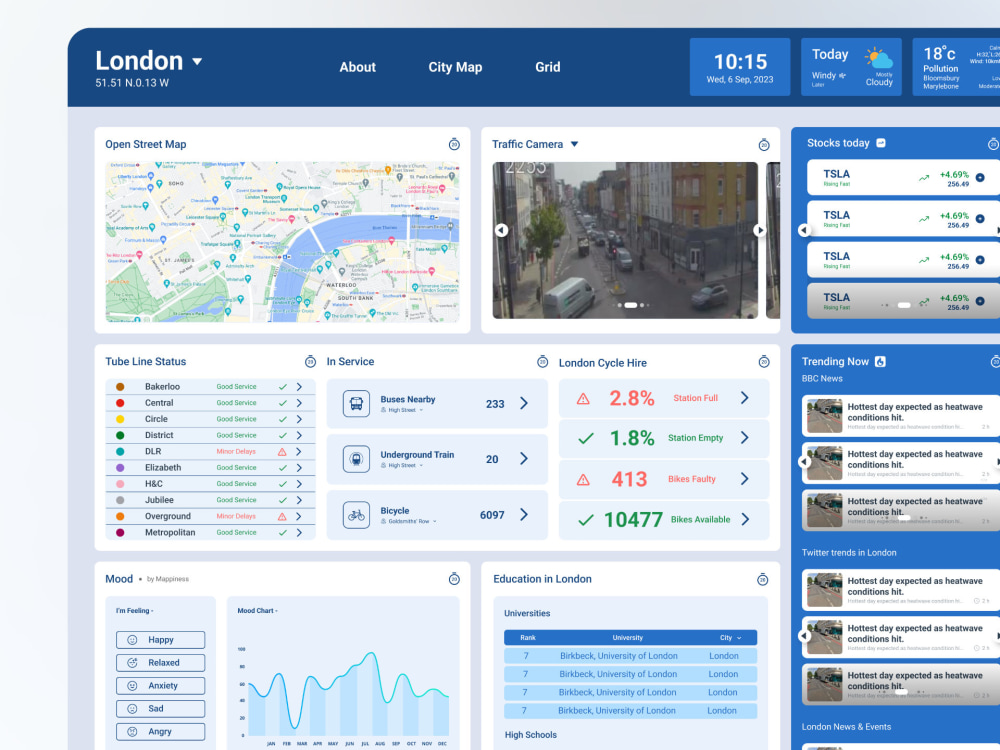1000x750 pixels.
Task: Expand Traffic Camera dropdown arrow
Action: [x=574, y=144]
